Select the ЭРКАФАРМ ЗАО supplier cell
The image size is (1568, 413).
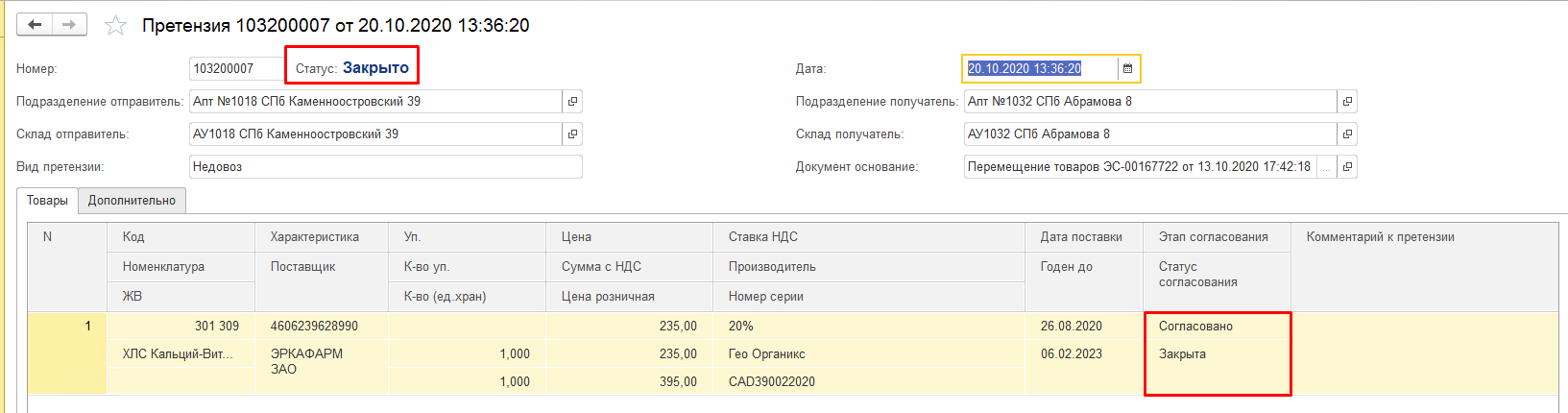pyautogui.click(x=306, y=361)
